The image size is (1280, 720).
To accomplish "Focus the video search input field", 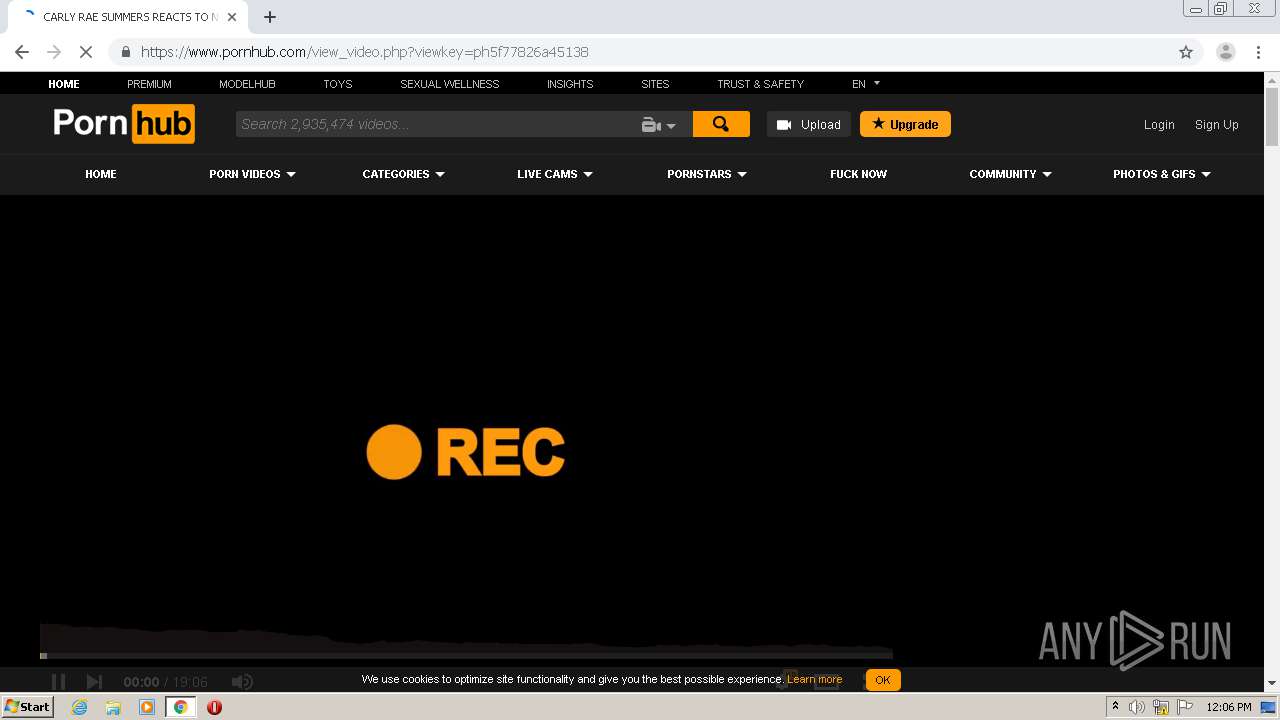I will pos(436,124).
